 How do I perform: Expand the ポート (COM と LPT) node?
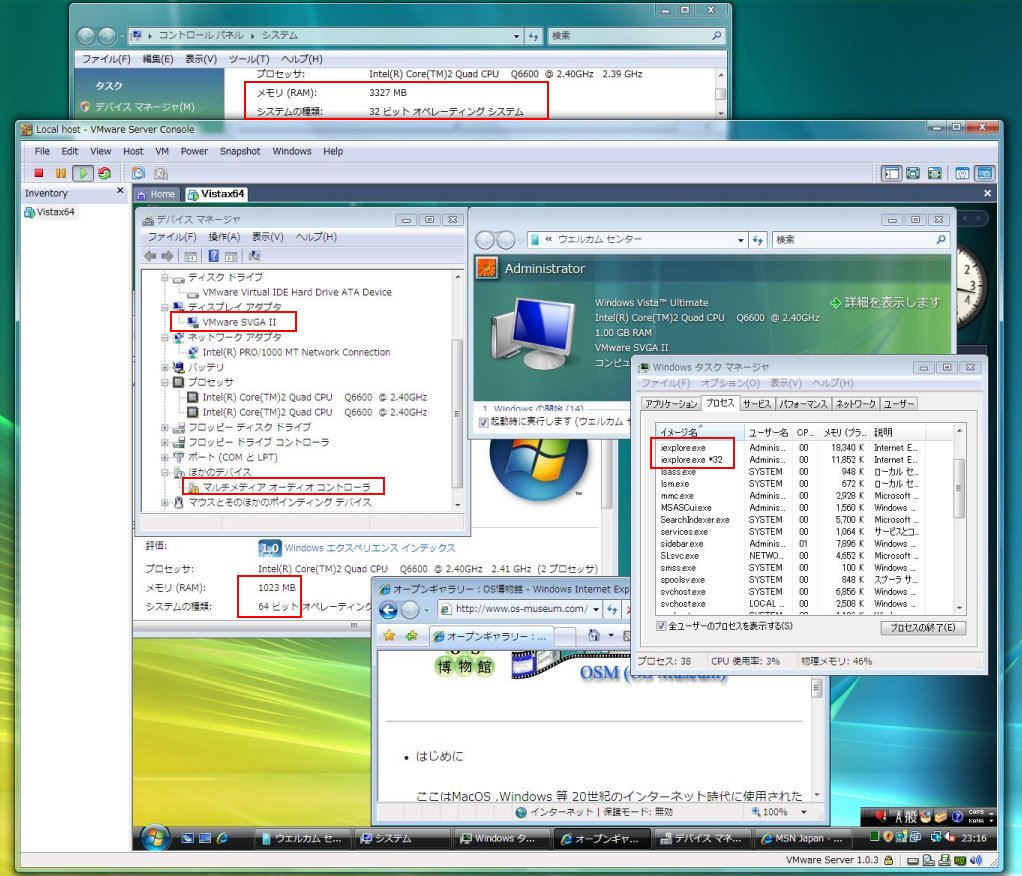165,458
